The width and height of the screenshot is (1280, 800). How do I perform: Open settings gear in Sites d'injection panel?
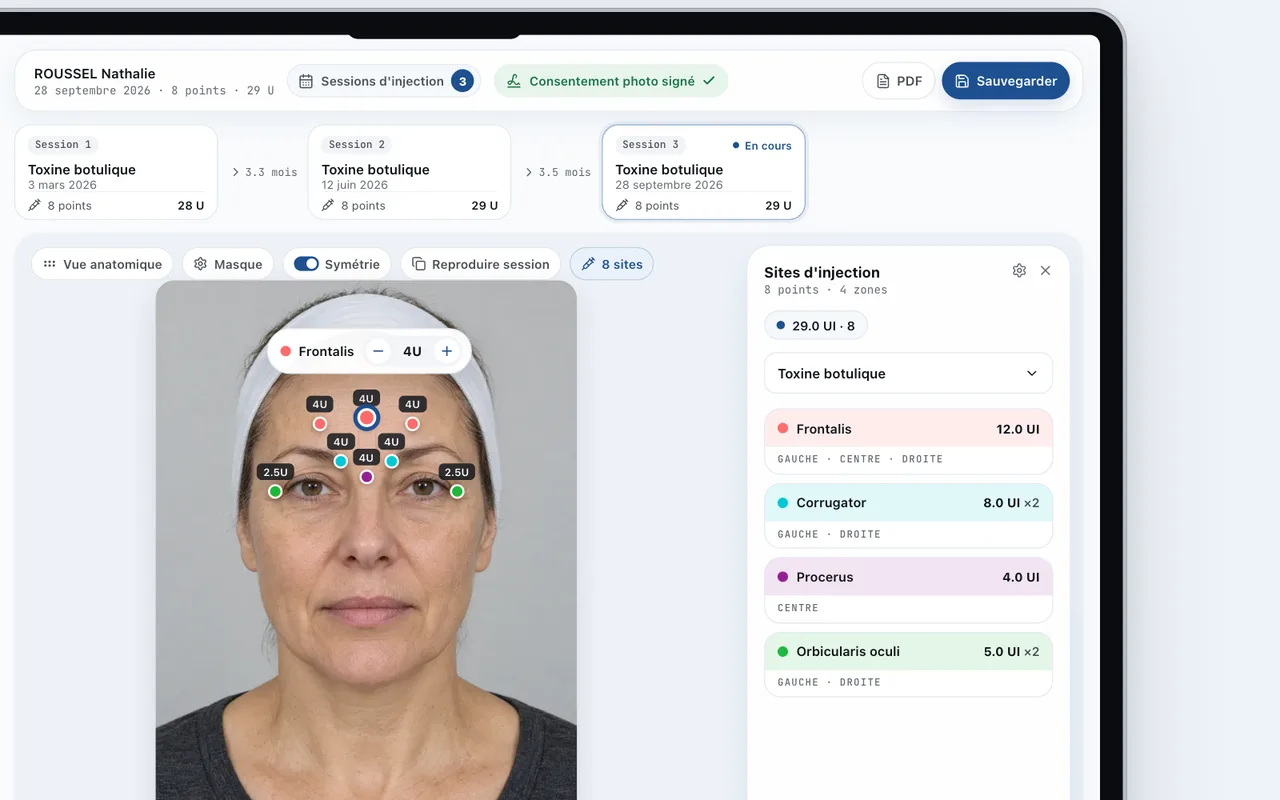click(1019, 271)
